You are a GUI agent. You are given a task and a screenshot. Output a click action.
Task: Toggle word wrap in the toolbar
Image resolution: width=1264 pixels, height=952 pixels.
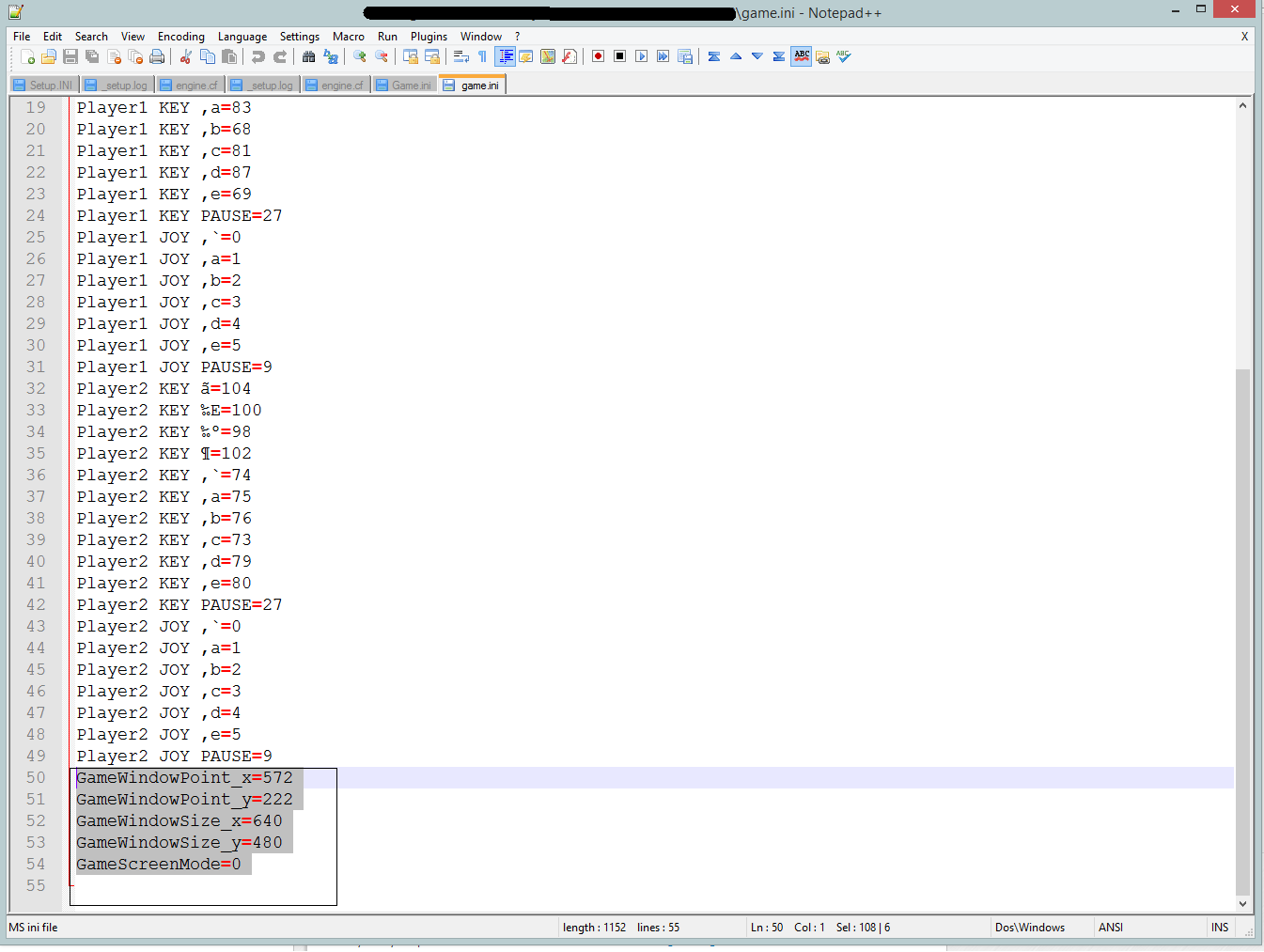461,56
